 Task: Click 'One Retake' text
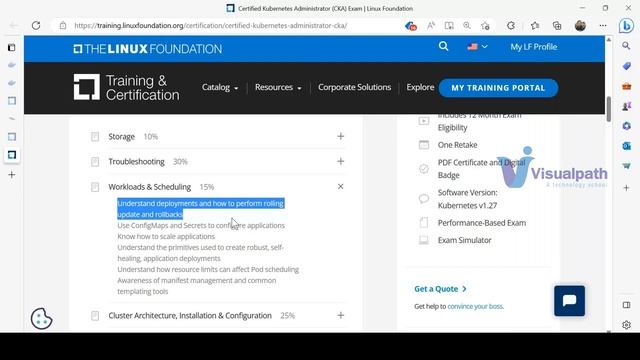tap(457, 145)
